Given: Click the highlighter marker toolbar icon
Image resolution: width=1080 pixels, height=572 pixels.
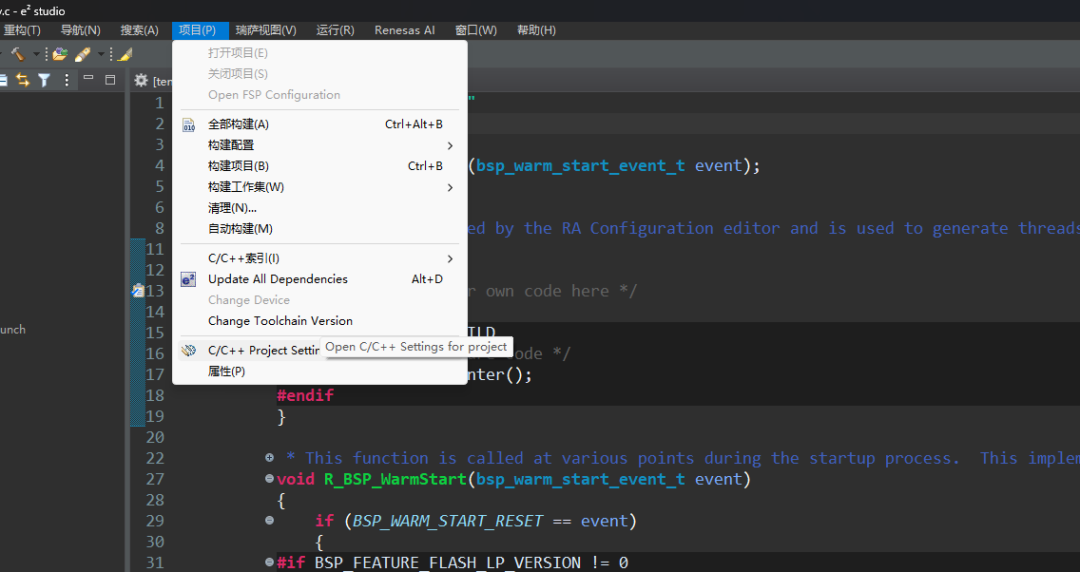Looking at the screenshot, I should pyautogui.click(x=124, y=54).
